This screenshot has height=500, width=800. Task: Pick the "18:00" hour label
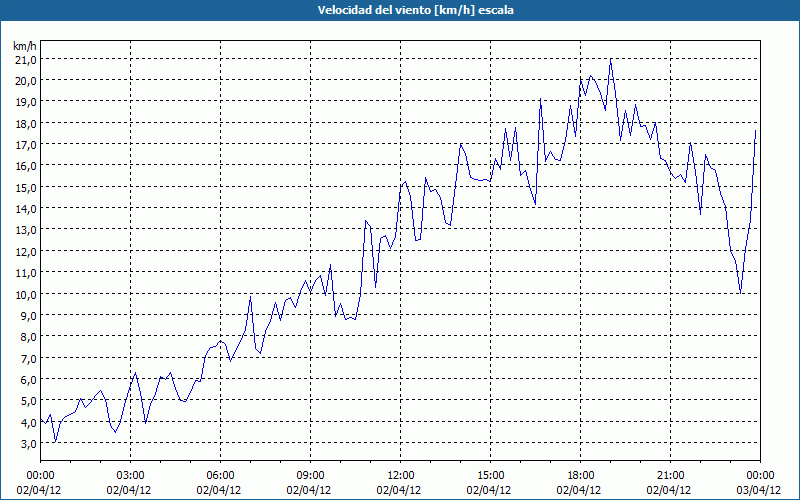pos(581,476)
